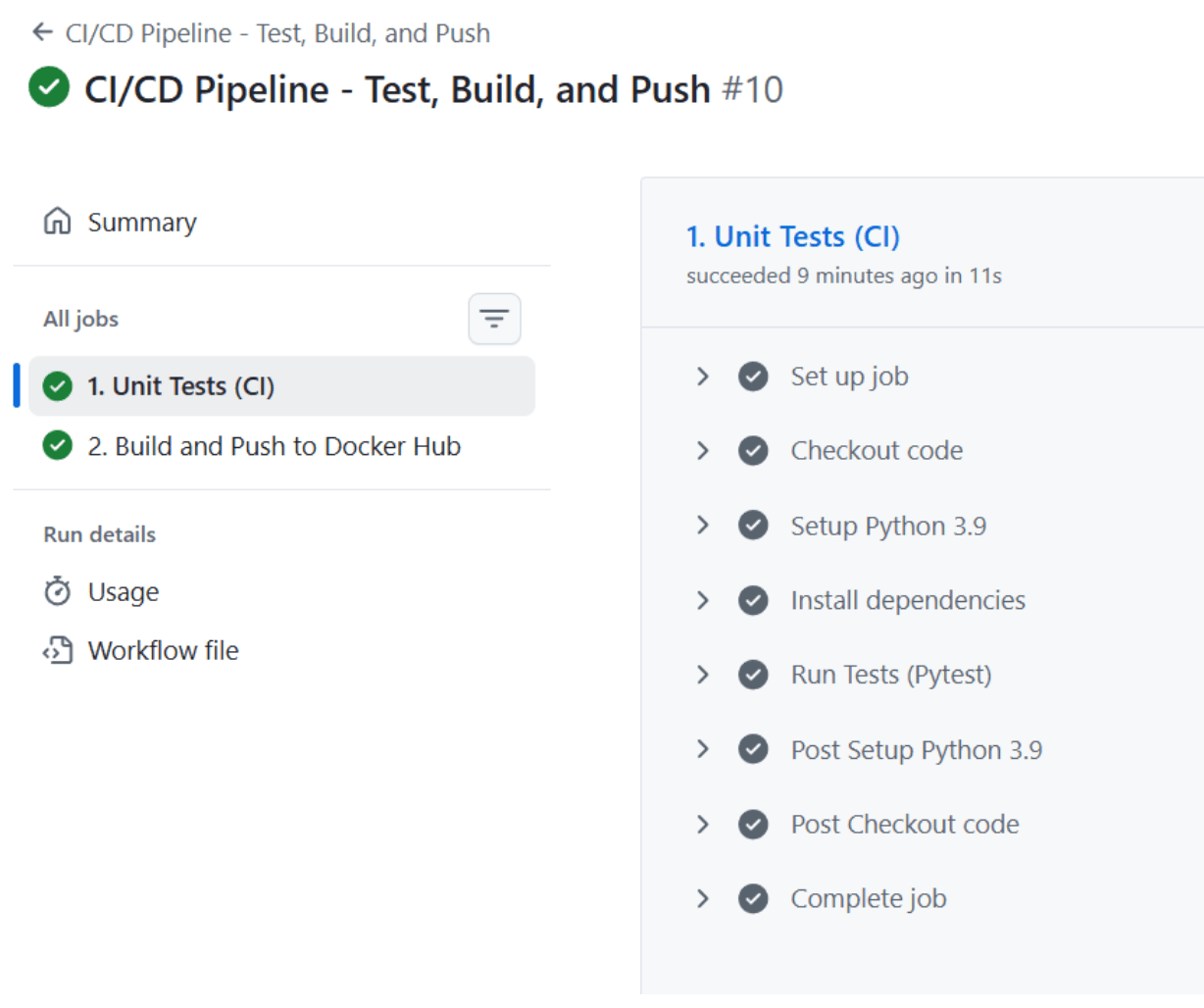Click the Summary home icon
This screenshot has width=1204, height=1008.
[58, 222]
